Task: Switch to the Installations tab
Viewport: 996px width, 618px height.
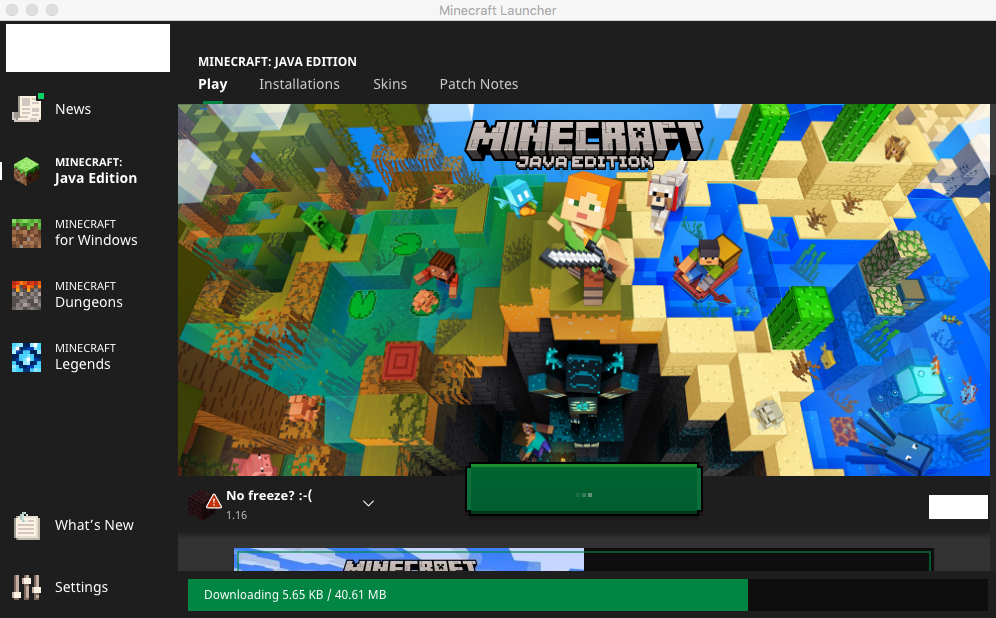Action: [299, 84]
